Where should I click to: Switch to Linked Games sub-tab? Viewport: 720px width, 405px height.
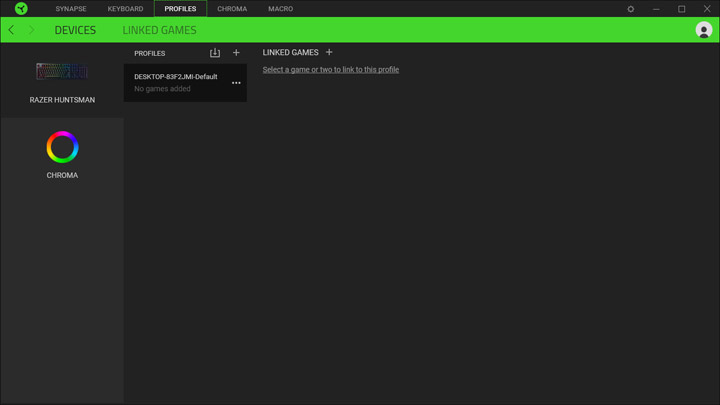[159, 30]
